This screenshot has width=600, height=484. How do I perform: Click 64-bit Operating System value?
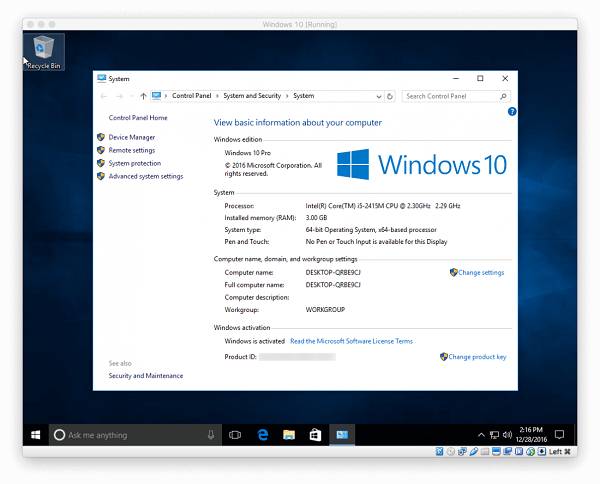pos(371,230)
